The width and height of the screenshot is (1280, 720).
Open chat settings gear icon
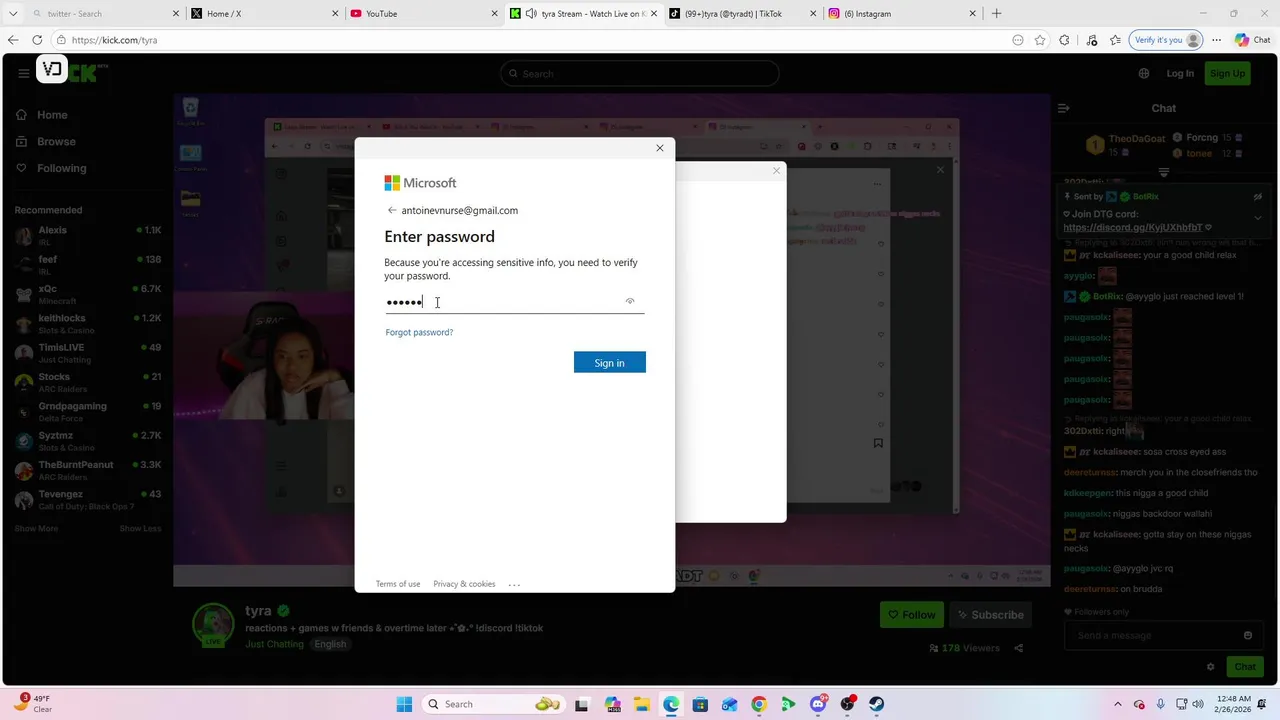1211,667
